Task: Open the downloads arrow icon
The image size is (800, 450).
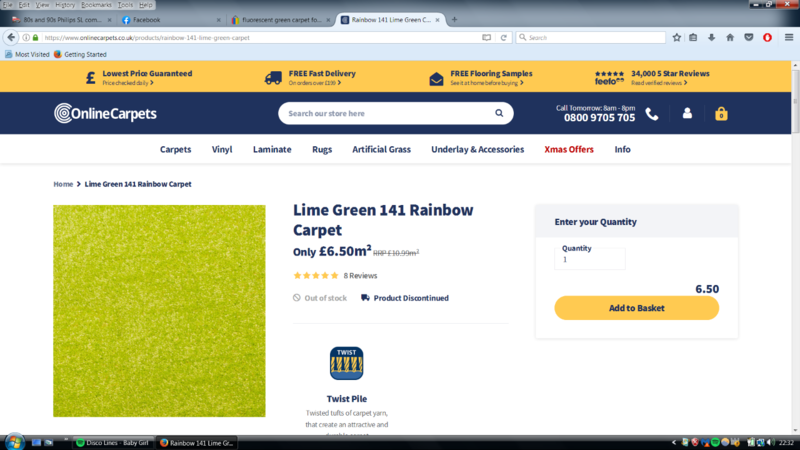Action: 711,38
